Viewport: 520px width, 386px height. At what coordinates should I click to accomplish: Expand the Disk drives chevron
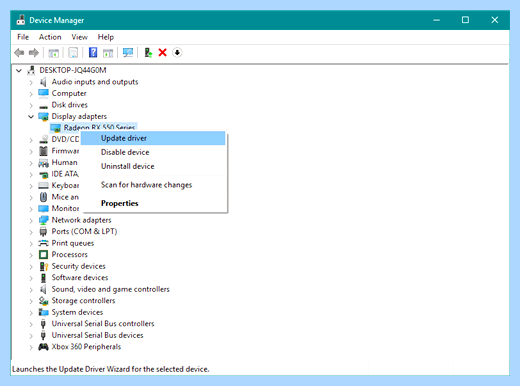[x=31, y=105]
